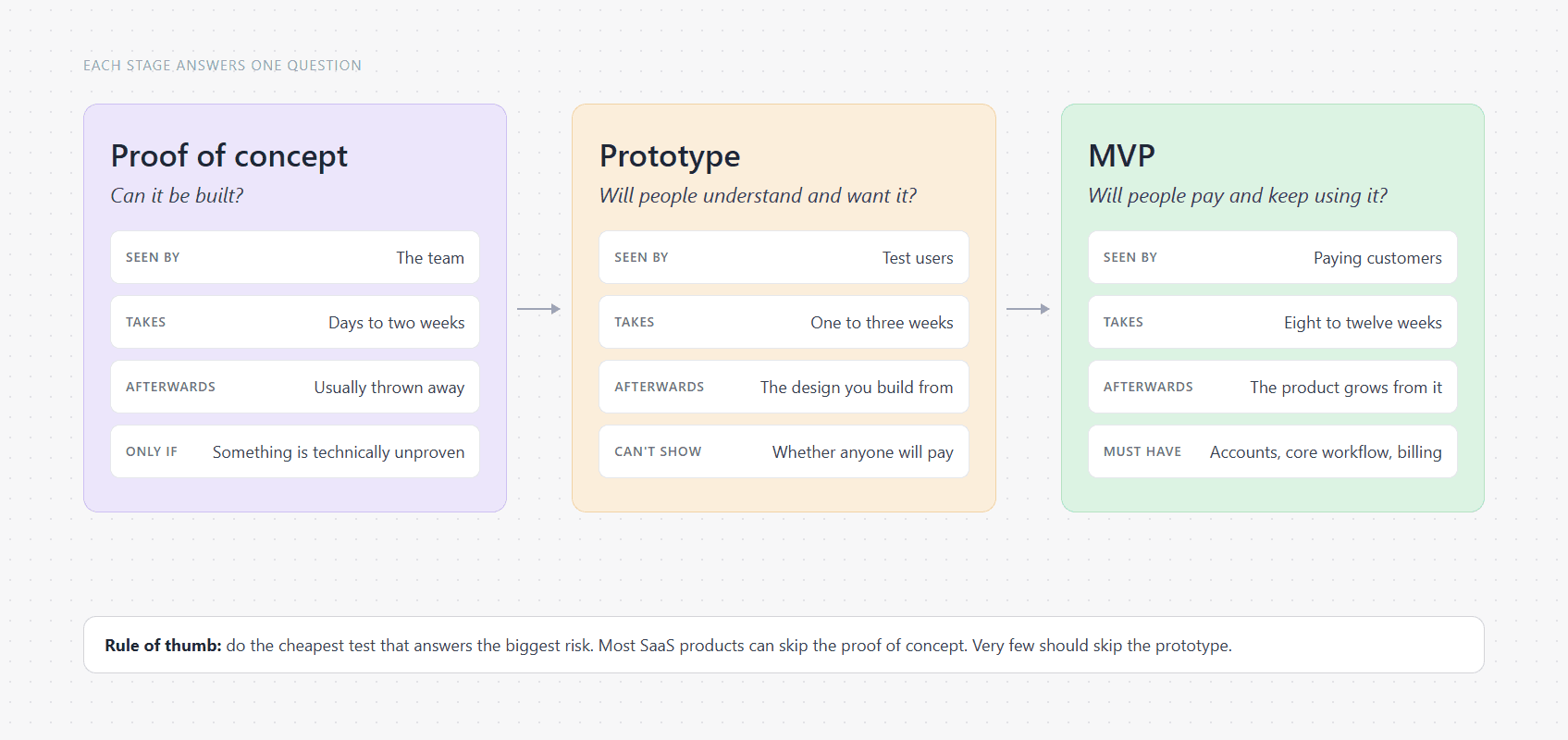The height and width of the screenshot is (740, 1568).
Task: Click the 'One to three weeks' row
Action: coord(784,322)
